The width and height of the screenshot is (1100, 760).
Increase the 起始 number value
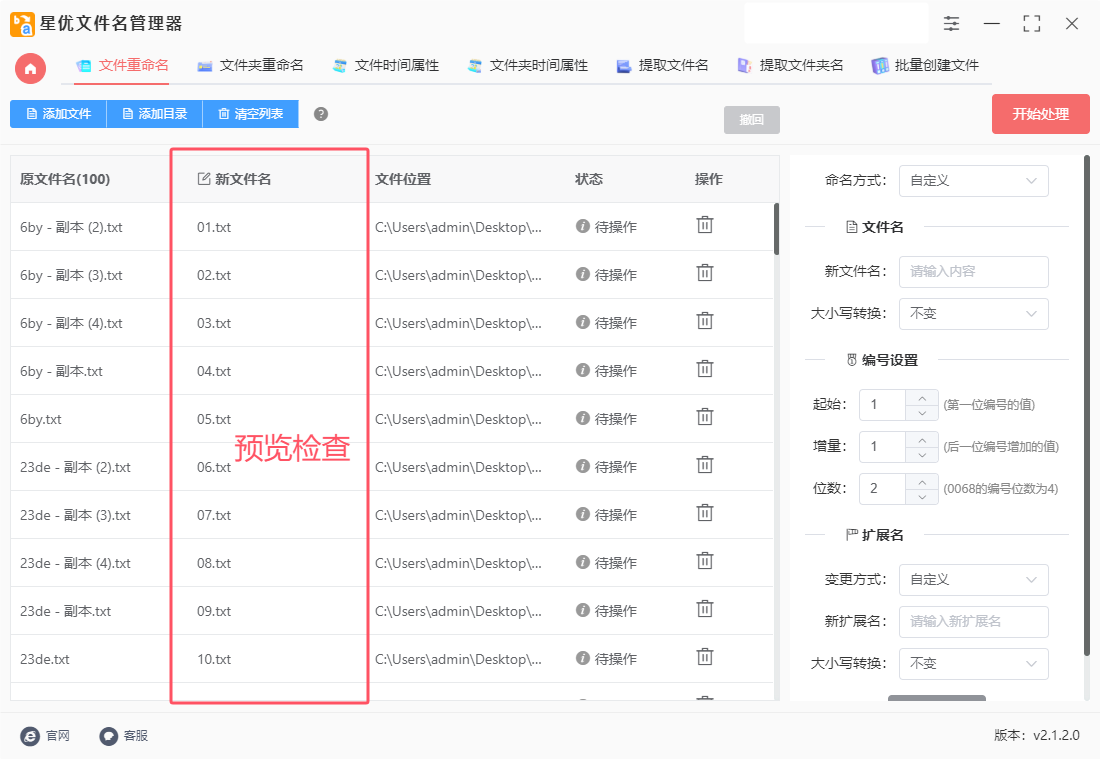(922, 398)
